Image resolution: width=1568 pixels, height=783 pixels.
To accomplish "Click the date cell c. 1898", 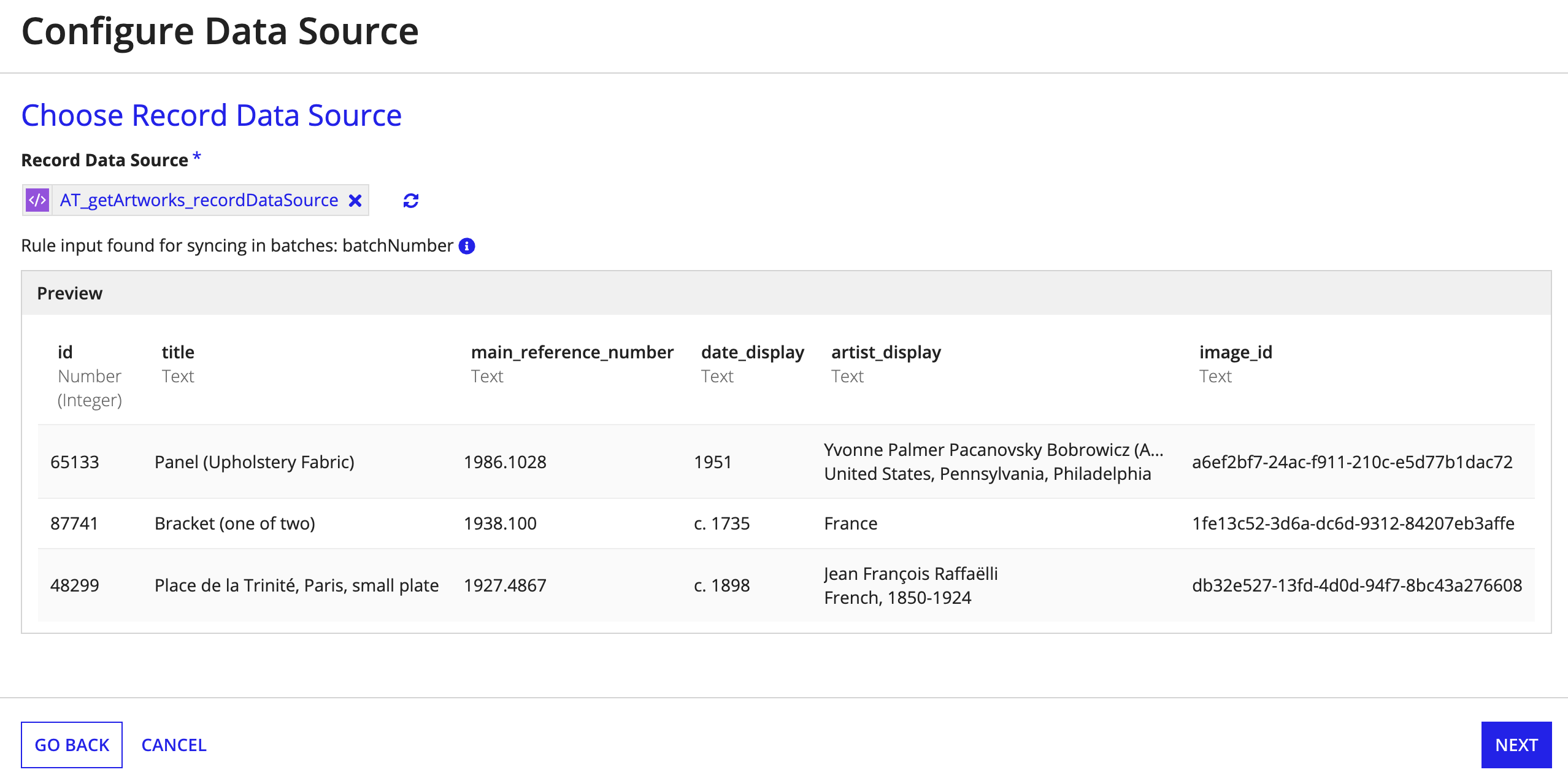I will click(x=721, y=585).
